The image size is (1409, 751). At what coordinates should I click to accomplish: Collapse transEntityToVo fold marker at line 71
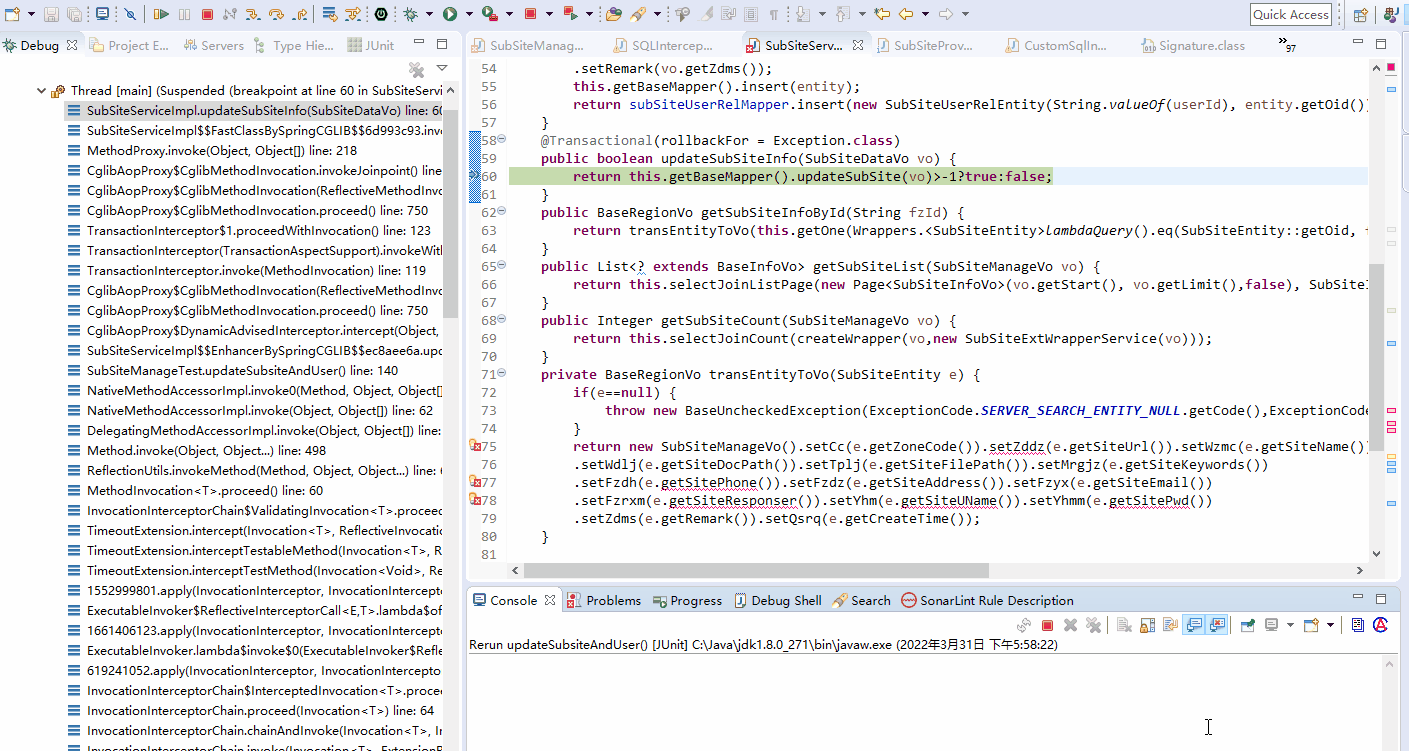502,374
